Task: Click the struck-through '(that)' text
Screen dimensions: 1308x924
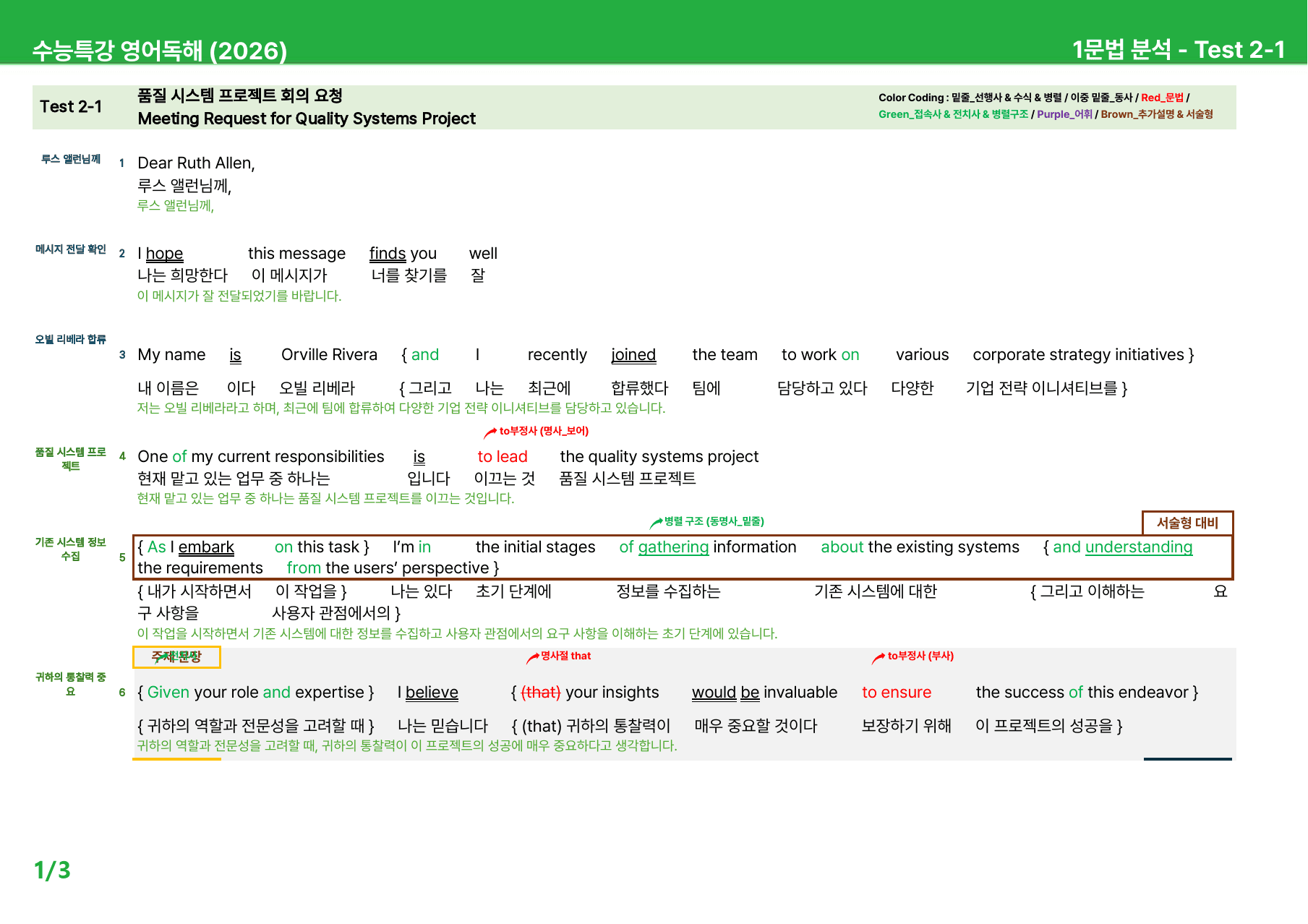Action: [541, 693]
